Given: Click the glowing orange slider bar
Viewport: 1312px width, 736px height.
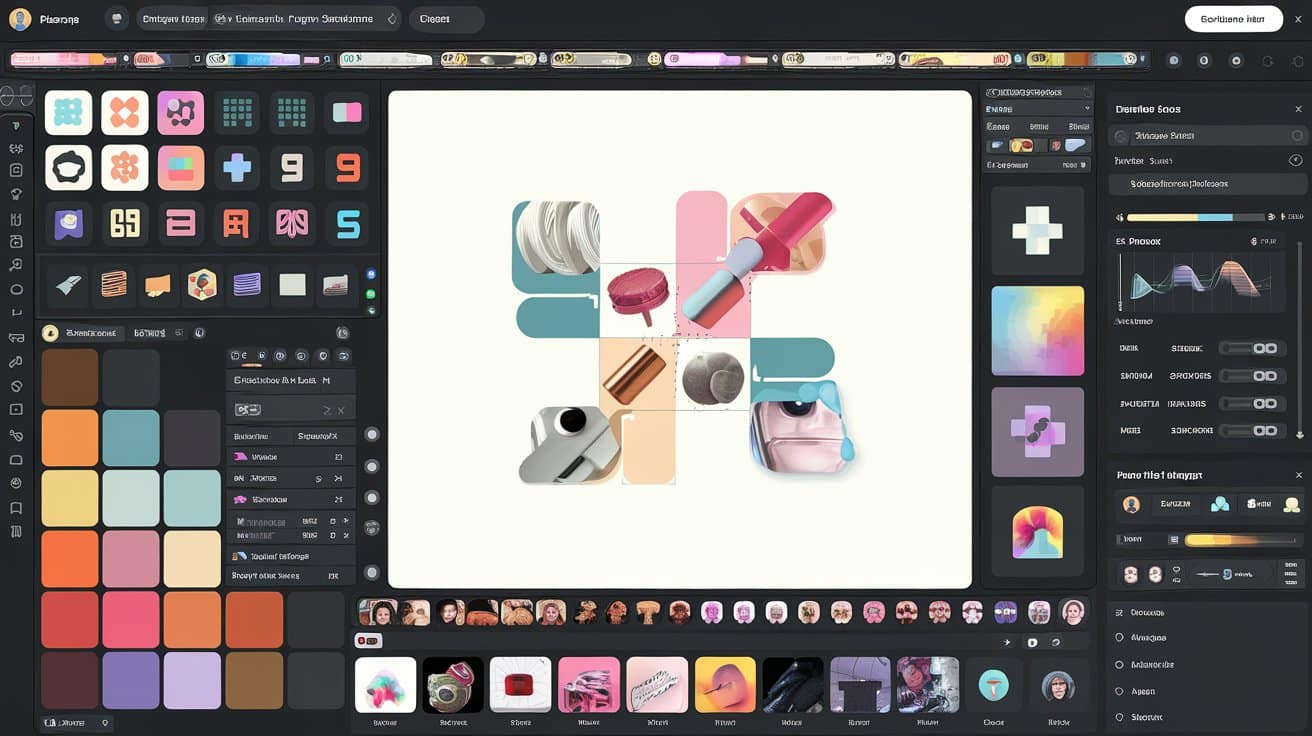Looking at the screenshot, I should pos(1241,540).
